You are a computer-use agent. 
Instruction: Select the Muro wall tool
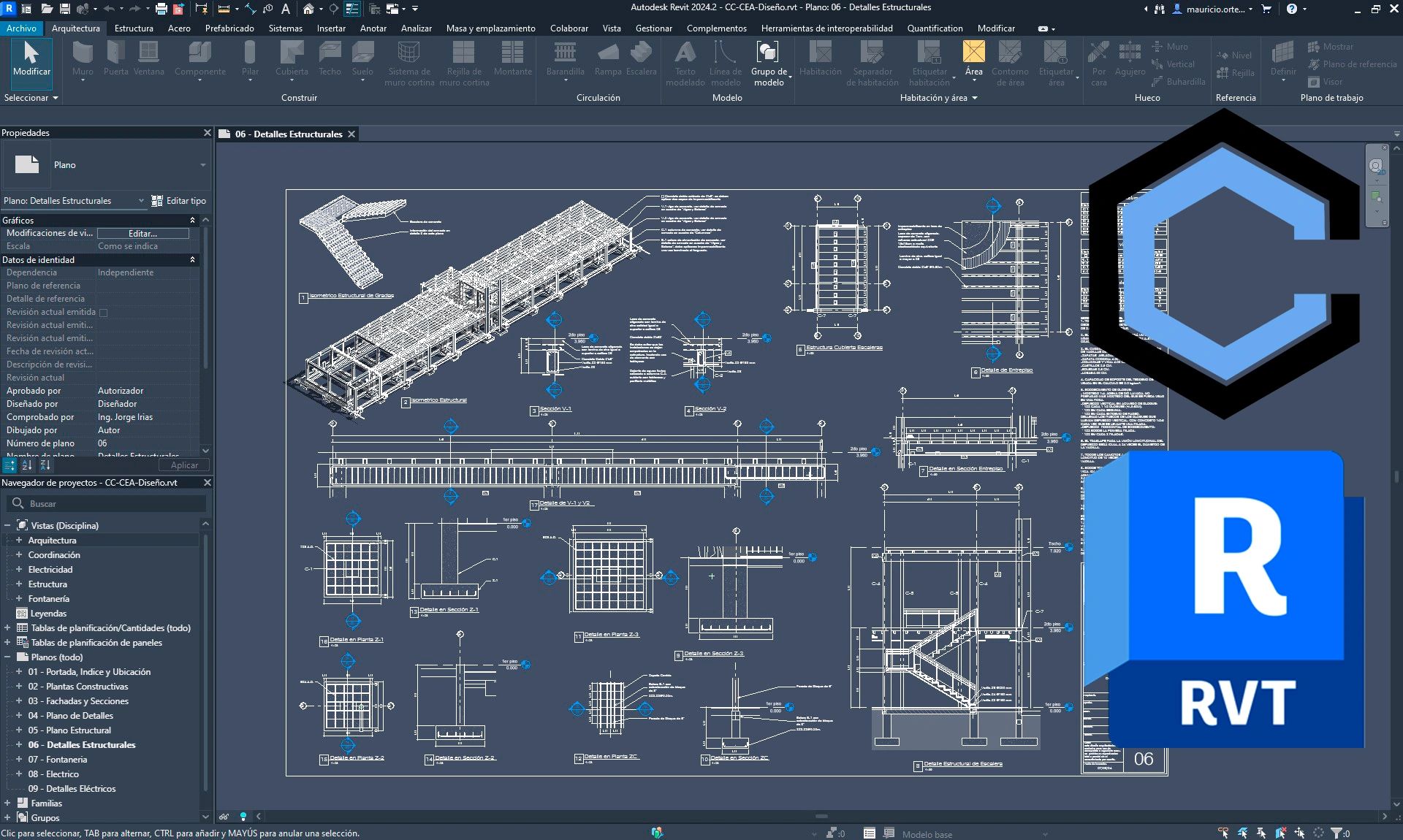coord(83,58)
